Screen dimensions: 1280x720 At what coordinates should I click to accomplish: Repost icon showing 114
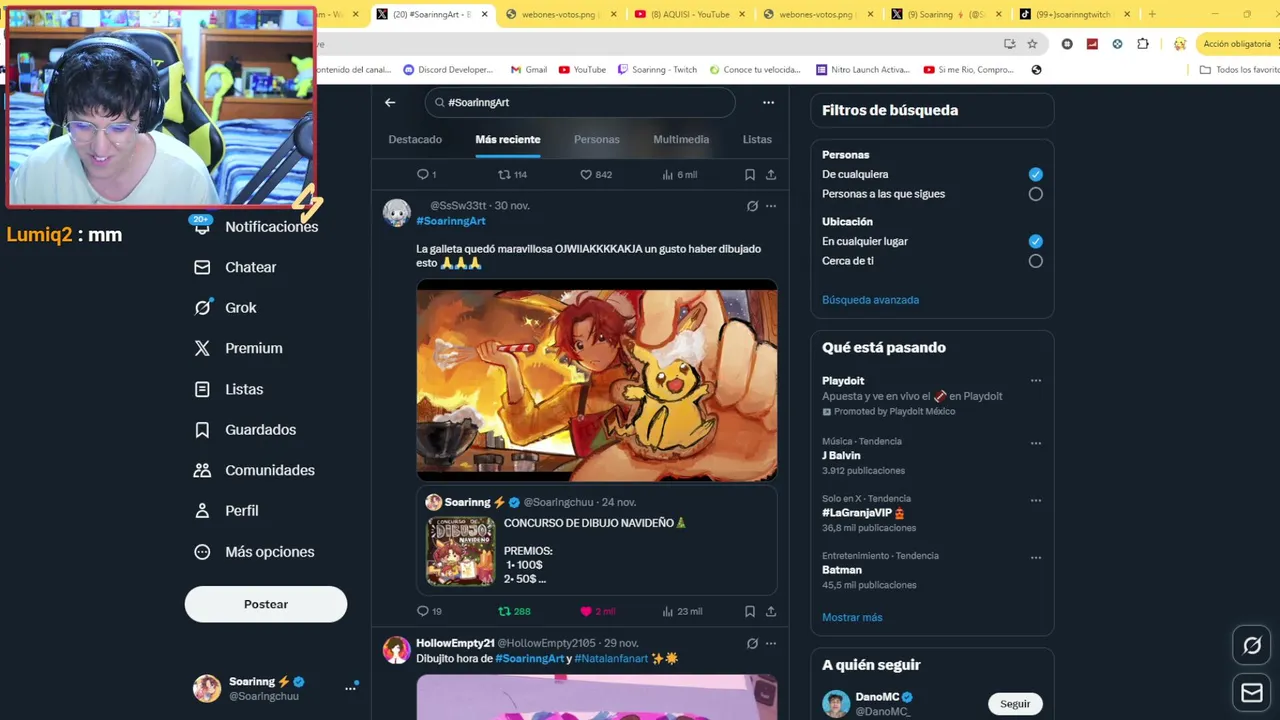click(512, 174)
